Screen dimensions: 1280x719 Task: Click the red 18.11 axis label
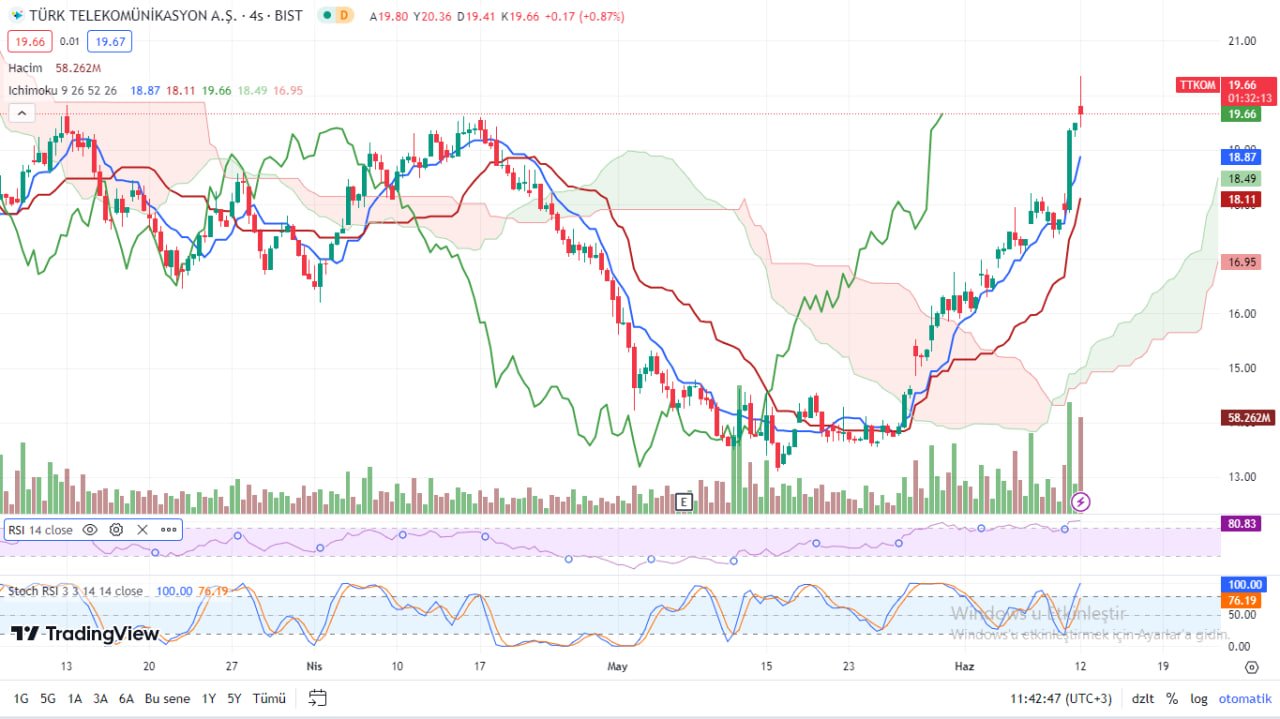pyautogui.click(x=1242, y=199)
